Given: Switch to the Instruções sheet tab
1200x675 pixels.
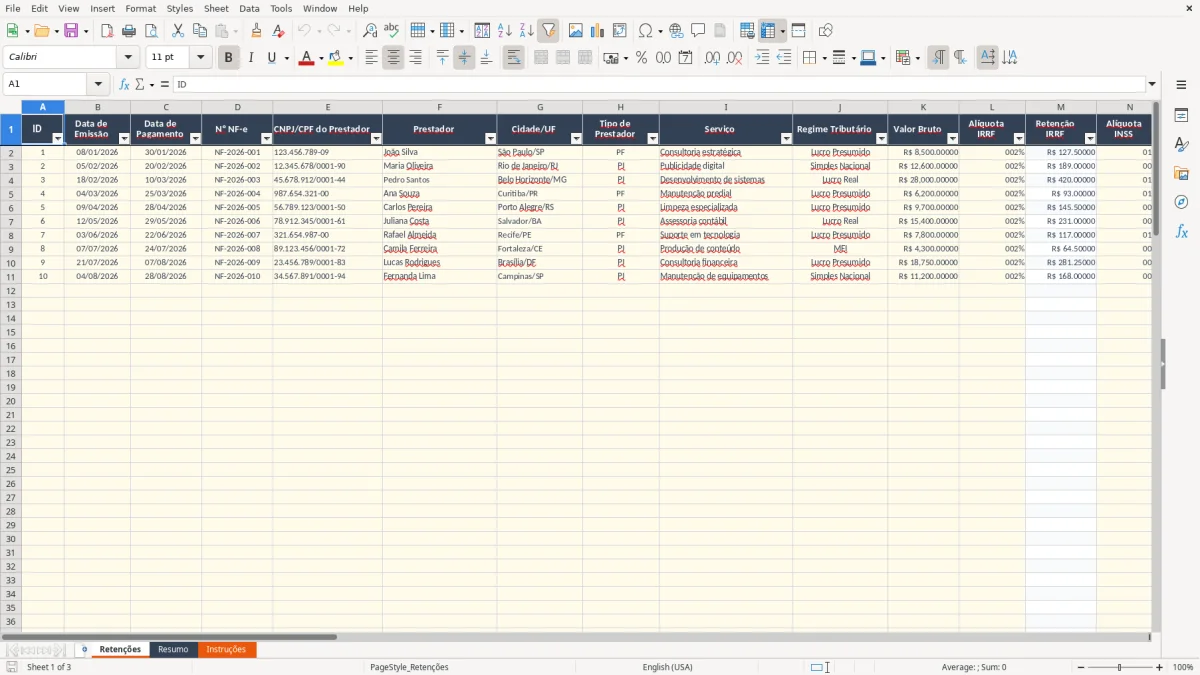Looking at the screenshot, I should (226, 650).
